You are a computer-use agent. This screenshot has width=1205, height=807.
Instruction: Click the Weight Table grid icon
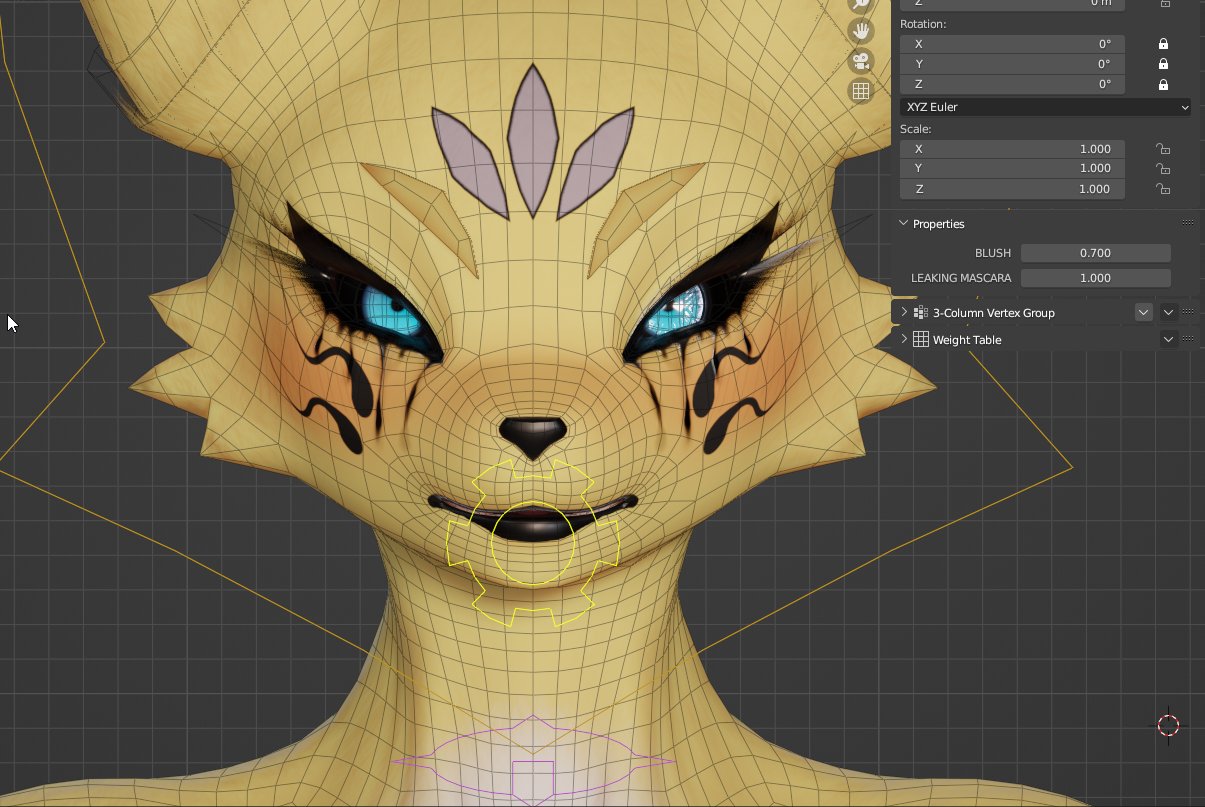pyautogui.click(x=921, y=340)
